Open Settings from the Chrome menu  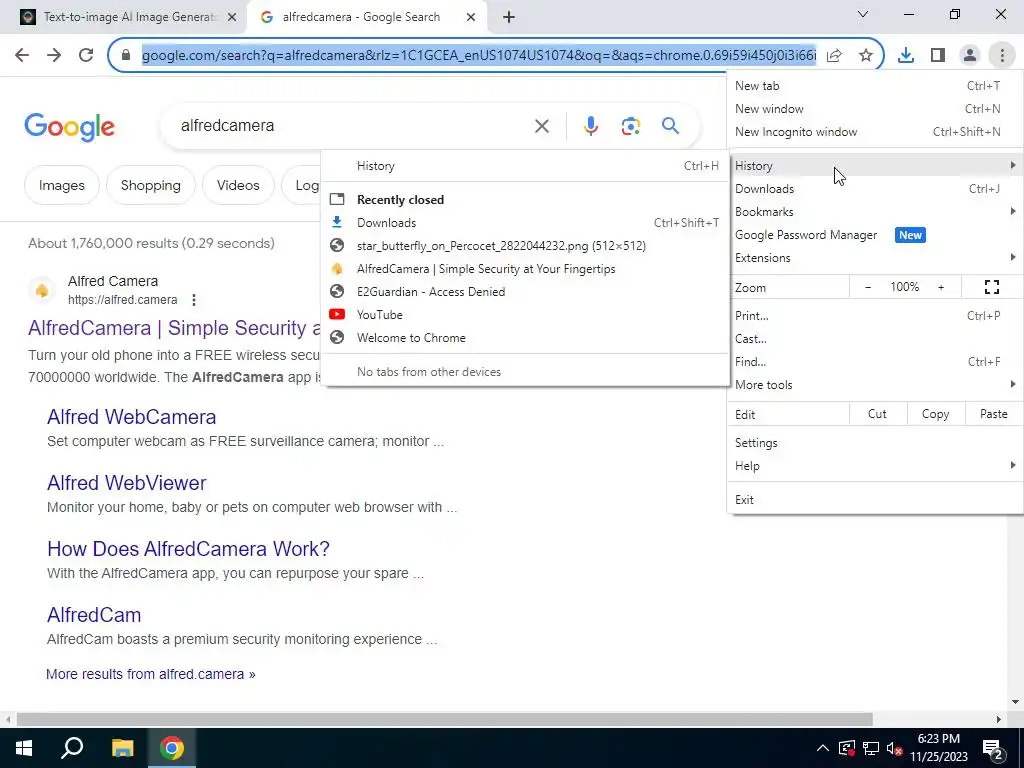(x=875, y=443)
